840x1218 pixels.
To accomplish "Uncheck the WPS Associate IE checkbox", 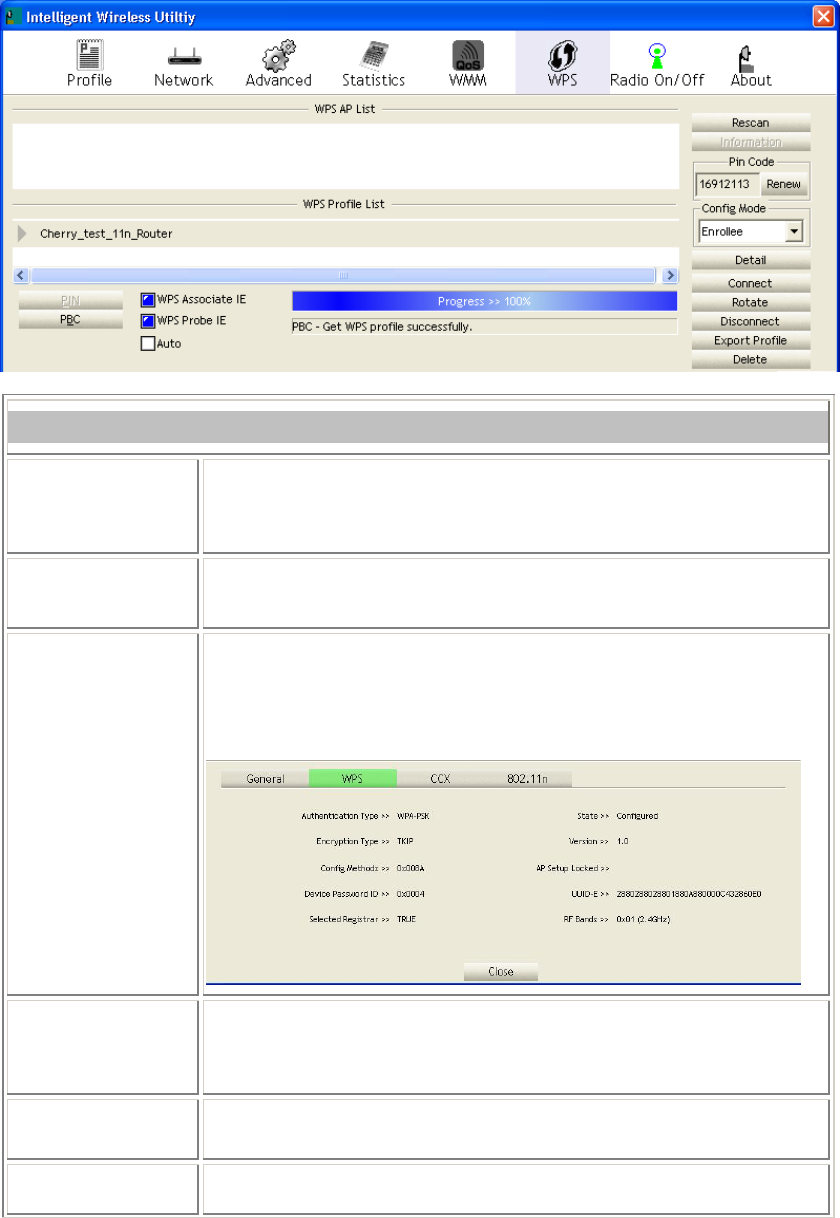I will click(x=148, y=299).
